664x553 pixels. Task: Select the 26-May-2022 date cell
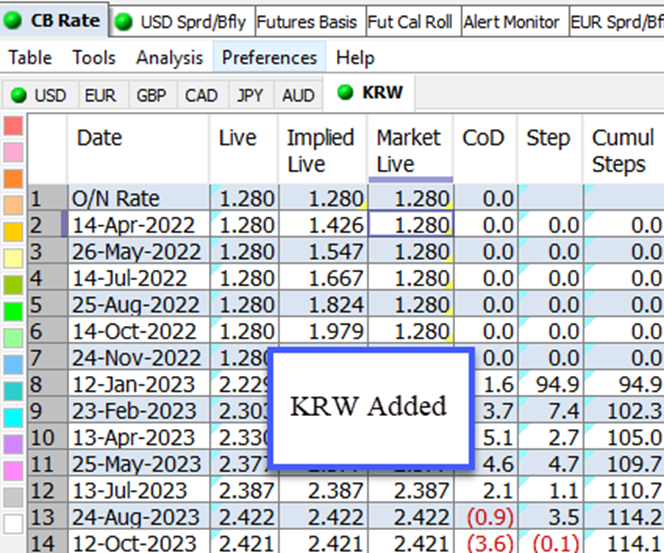pyautogui.click(x=139, y=252)
